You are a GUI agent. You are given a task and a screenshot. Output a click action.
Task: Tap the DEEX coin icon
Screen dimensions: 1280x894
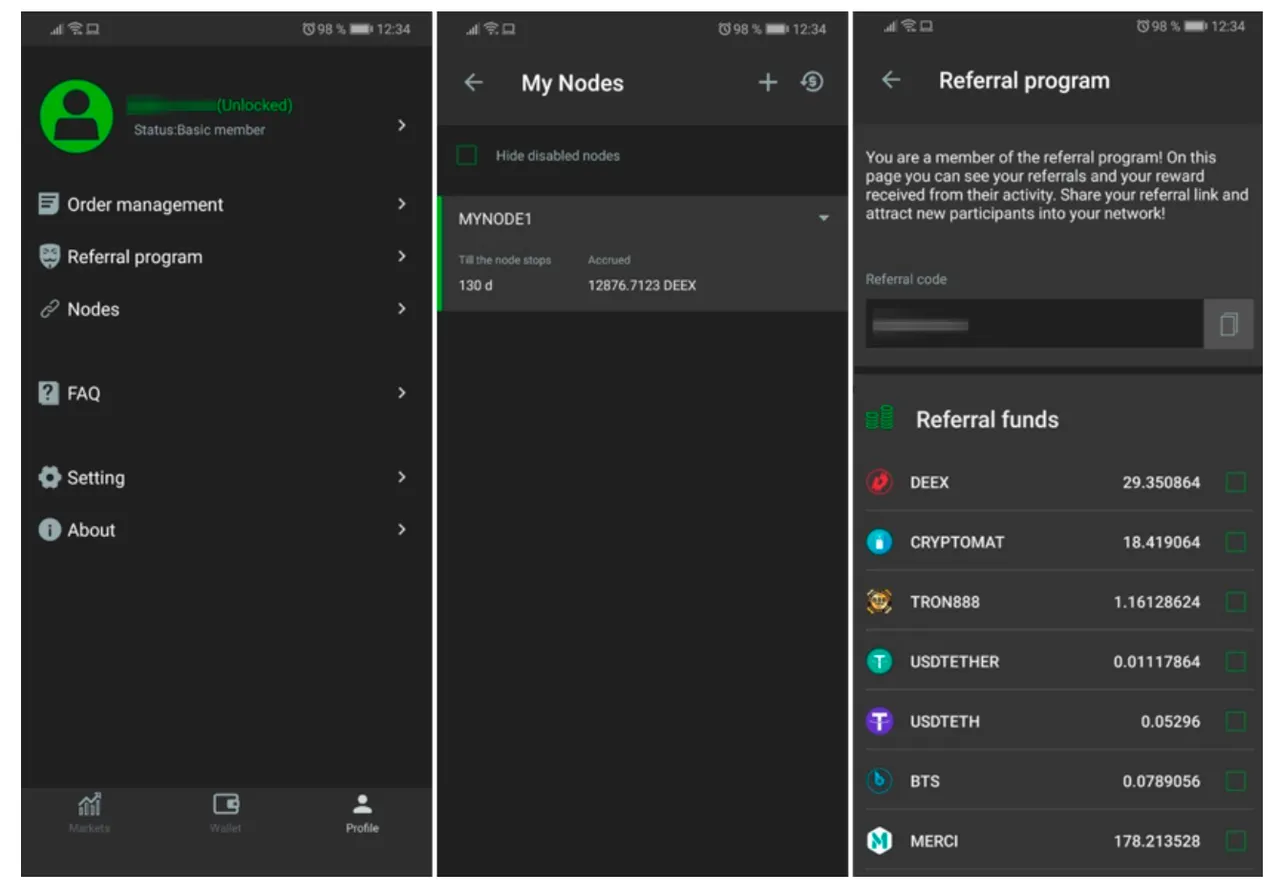(x=879, y=482)
